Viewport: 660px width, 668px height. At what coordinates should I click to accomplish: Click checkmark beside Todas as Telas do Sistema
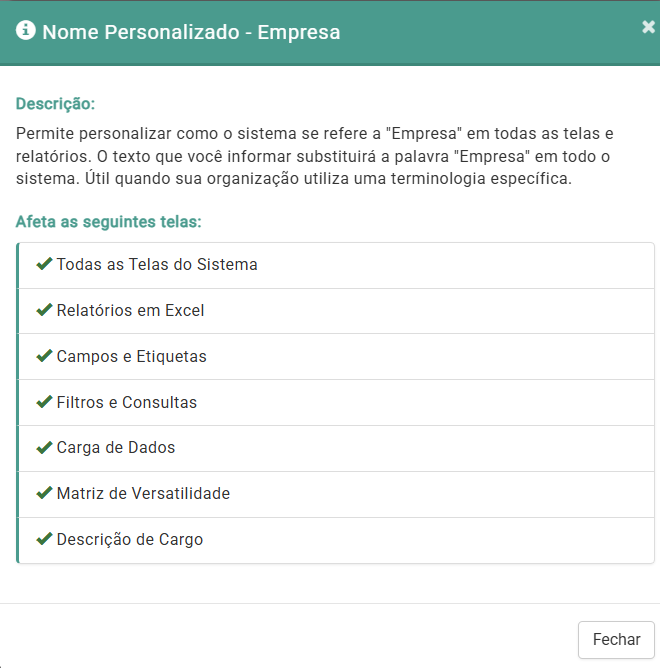pyautogui.click(x=44, y=265)
